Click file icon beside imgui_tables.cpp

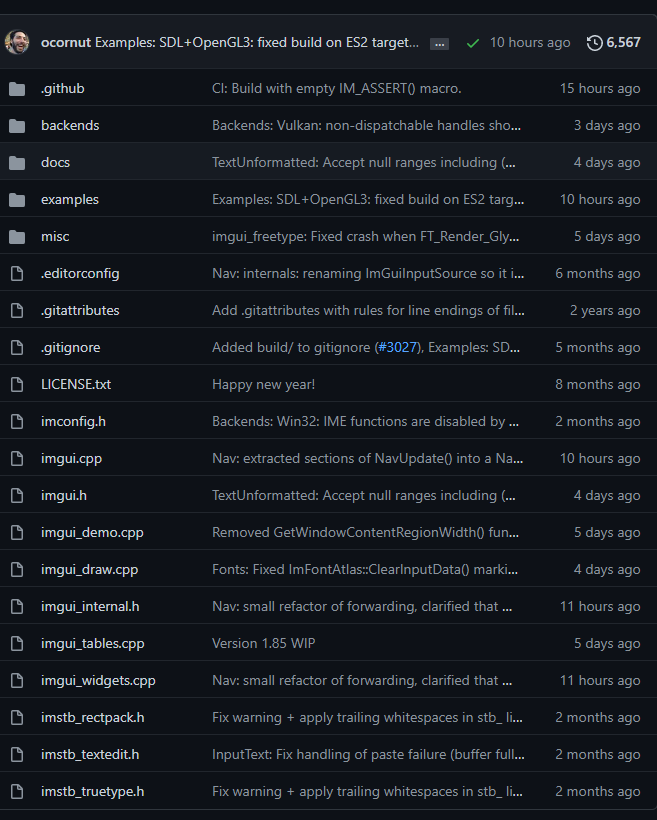point(17,643)
